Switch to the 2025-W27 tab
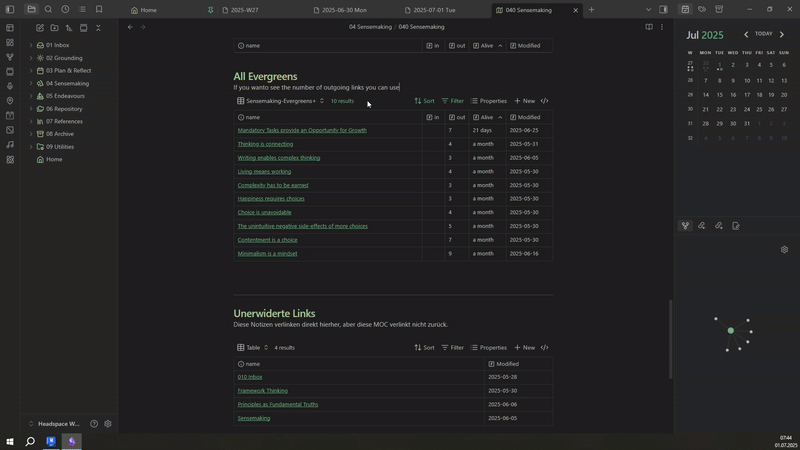 tap(245, 10)
